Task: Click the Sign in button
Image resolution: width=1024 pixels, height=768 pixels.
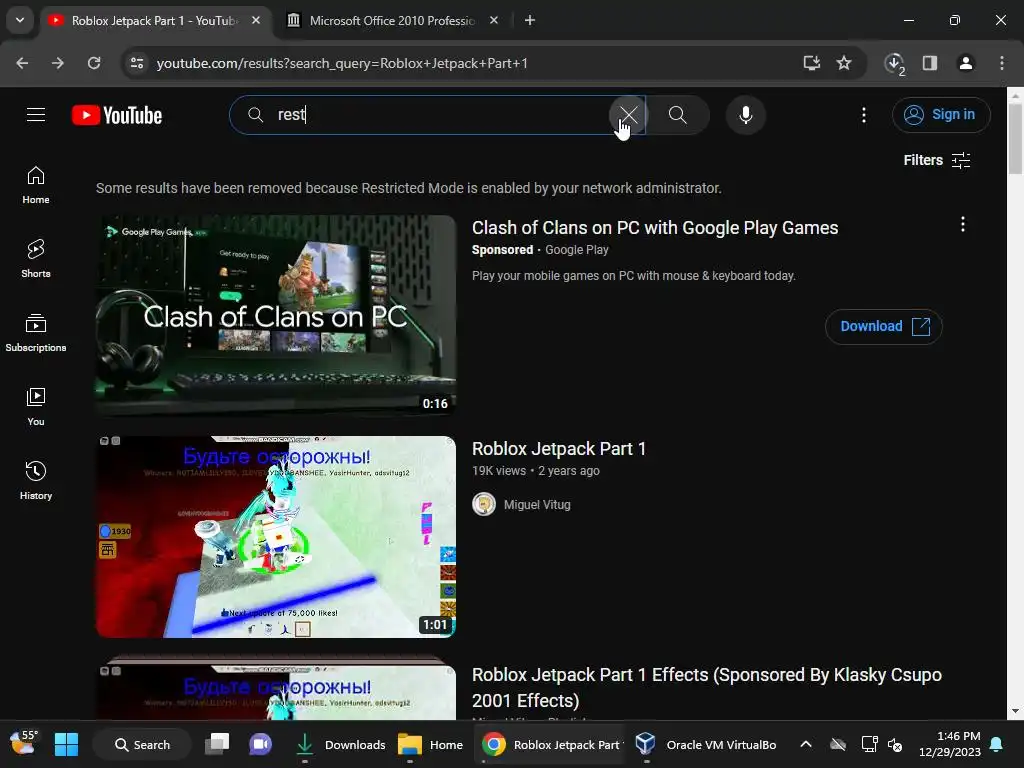Action: pyautogui.click(x=940, y=115)
